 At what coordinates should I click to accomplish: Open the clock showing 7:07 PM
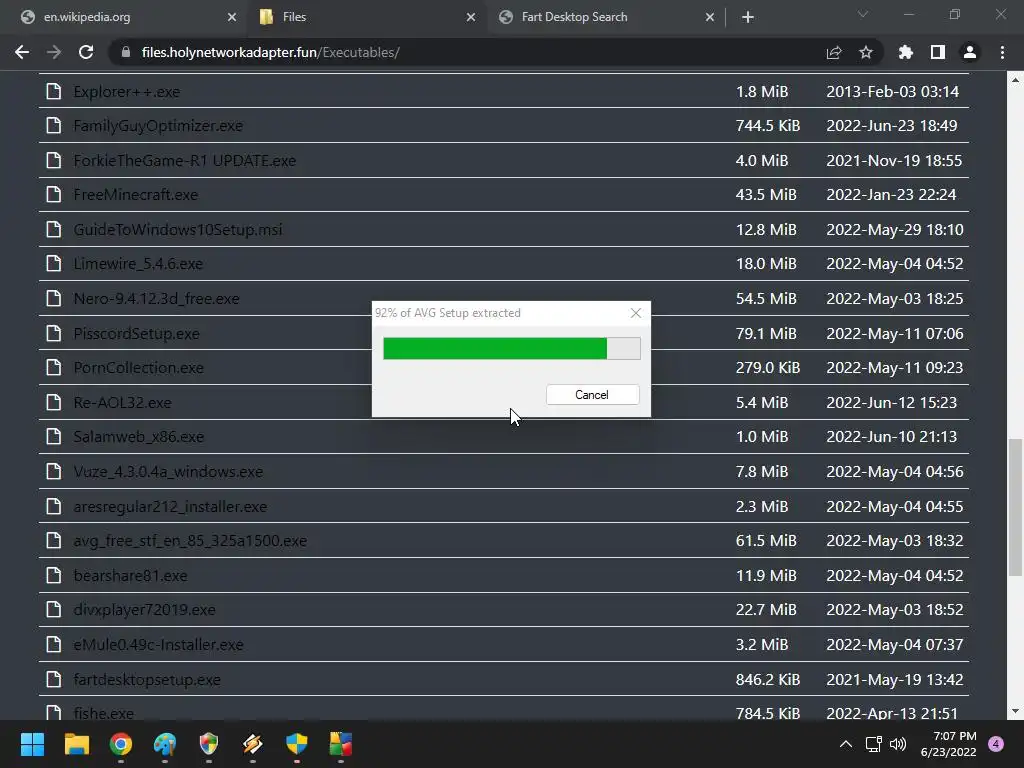click(x=948, y=744)
